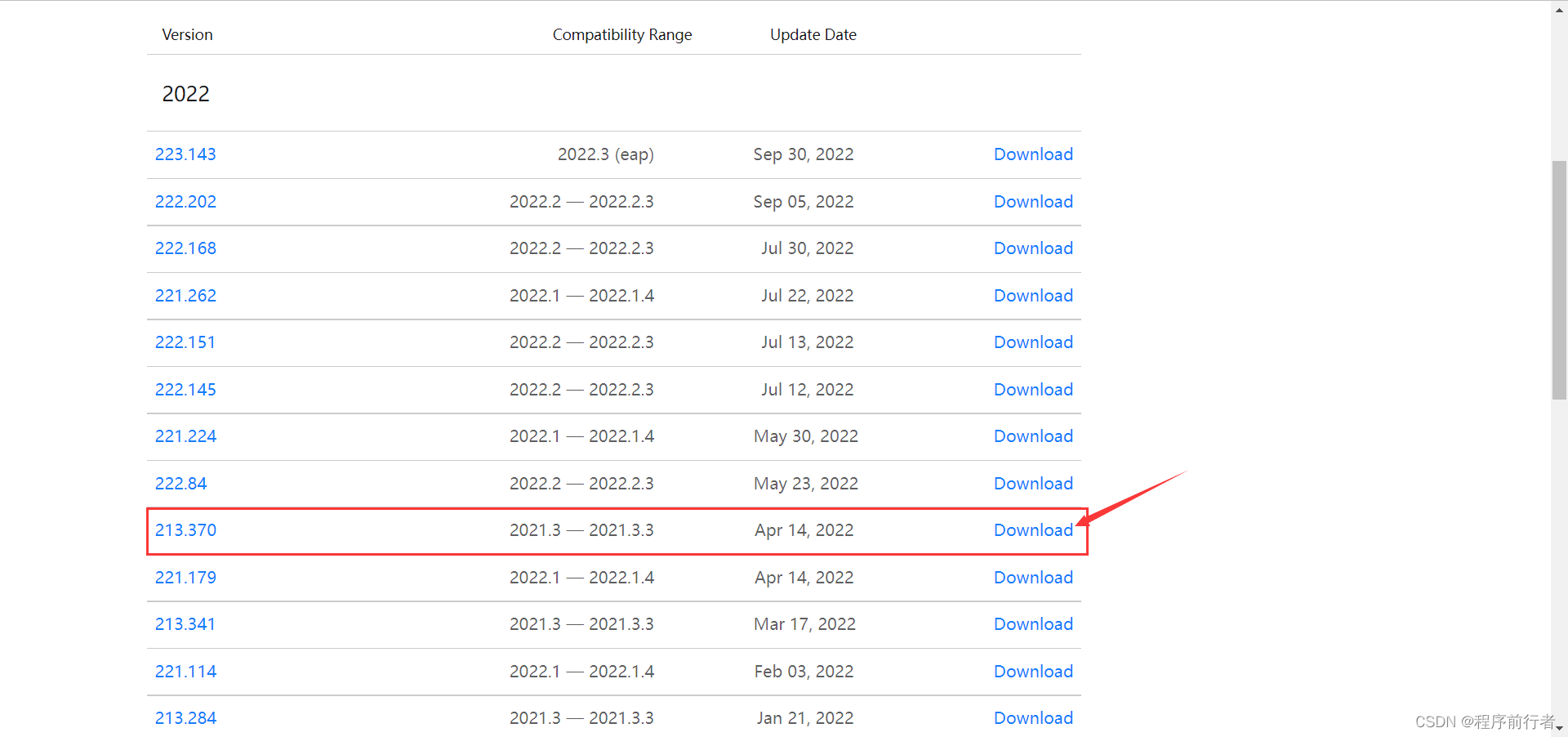Click the "Sep 30, 2022" date cell
1568x737 pixels.
(x=804, y=154)
